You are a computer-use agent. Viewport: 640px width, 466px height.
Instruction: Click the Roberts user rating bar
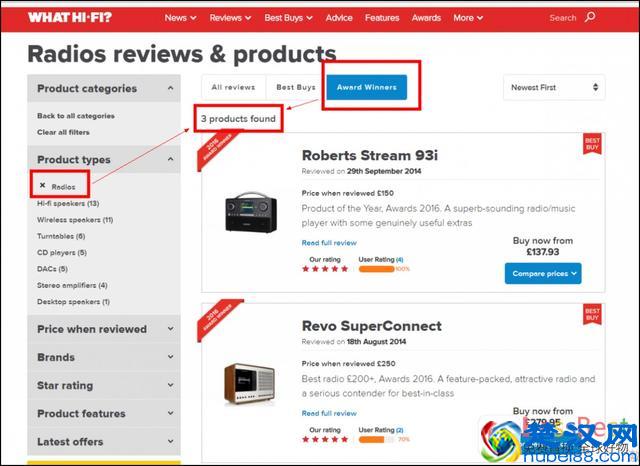(377, 268)
